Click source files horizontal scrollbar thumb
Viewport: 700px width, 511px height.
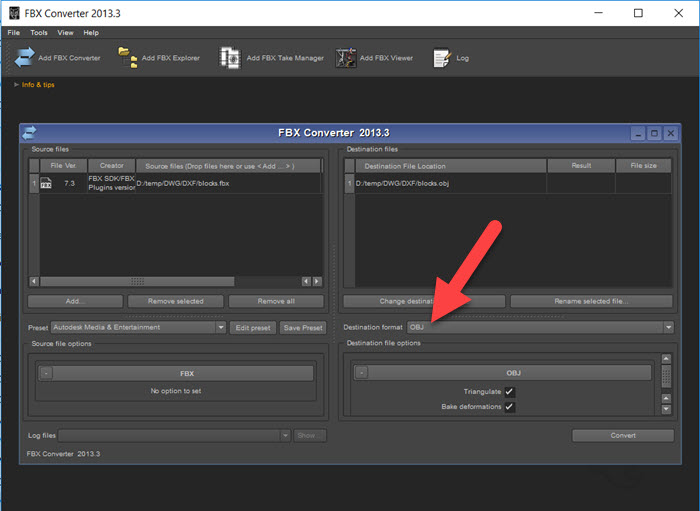pyautogui.click(x=137, y=281)
